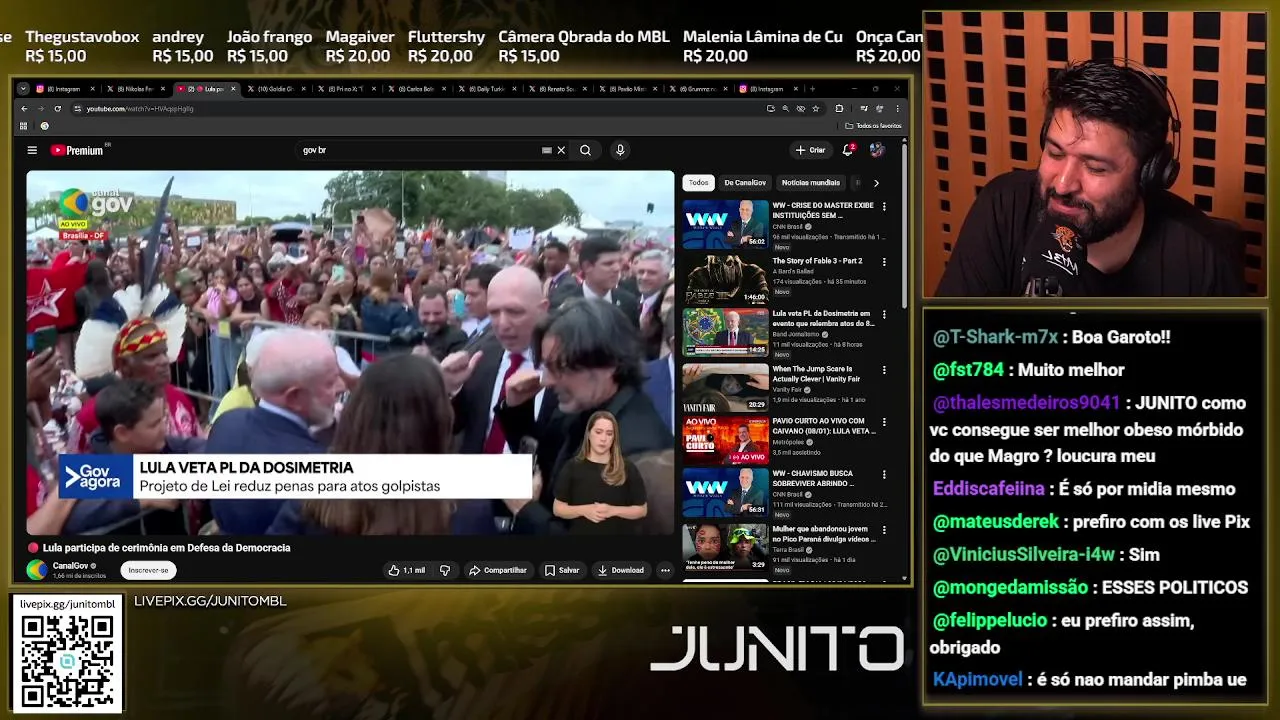Open YouTube notifications bell
The height and width of the screenshot is (720, 1280).
[848, 150]
